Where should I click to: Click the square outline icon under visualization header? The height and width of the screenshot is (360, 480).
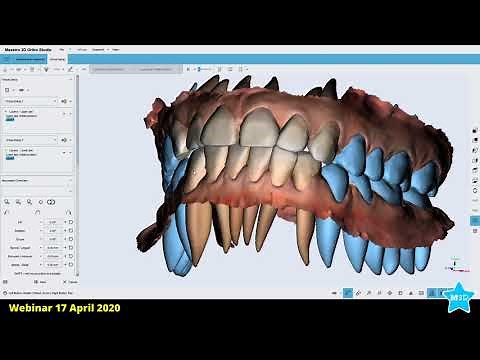(x=7, y=90)
